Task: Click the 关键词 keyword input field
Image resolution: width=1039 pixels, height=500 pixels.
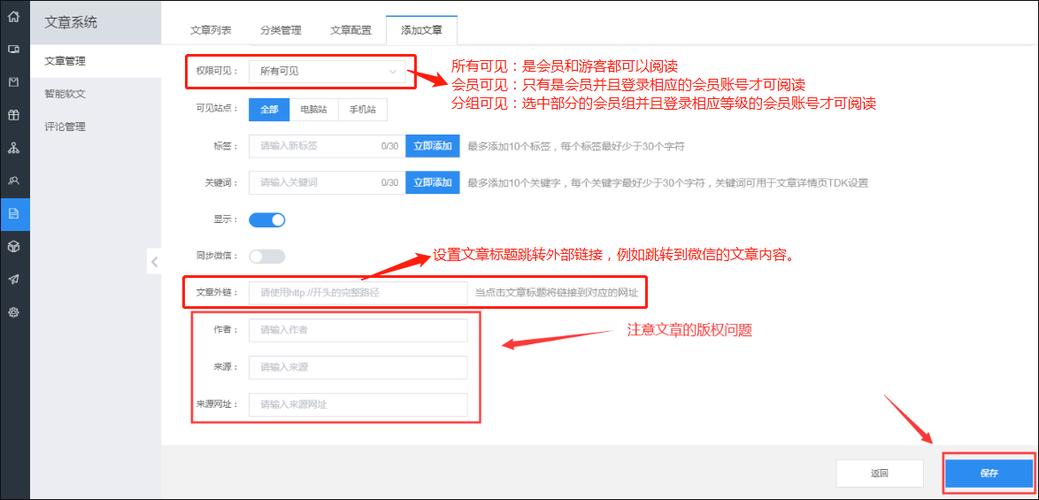Action: point(327,182)
